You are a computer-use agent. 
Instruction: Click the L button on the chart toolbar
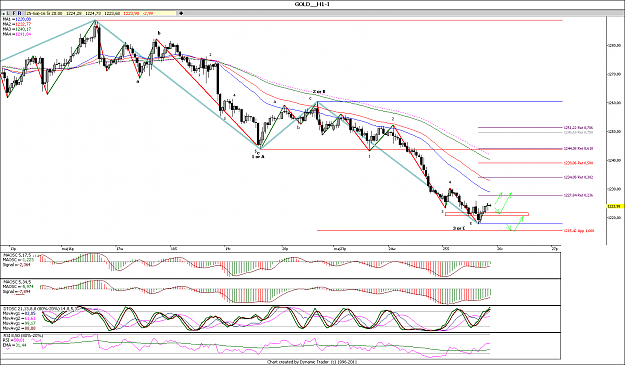point(8,13)
